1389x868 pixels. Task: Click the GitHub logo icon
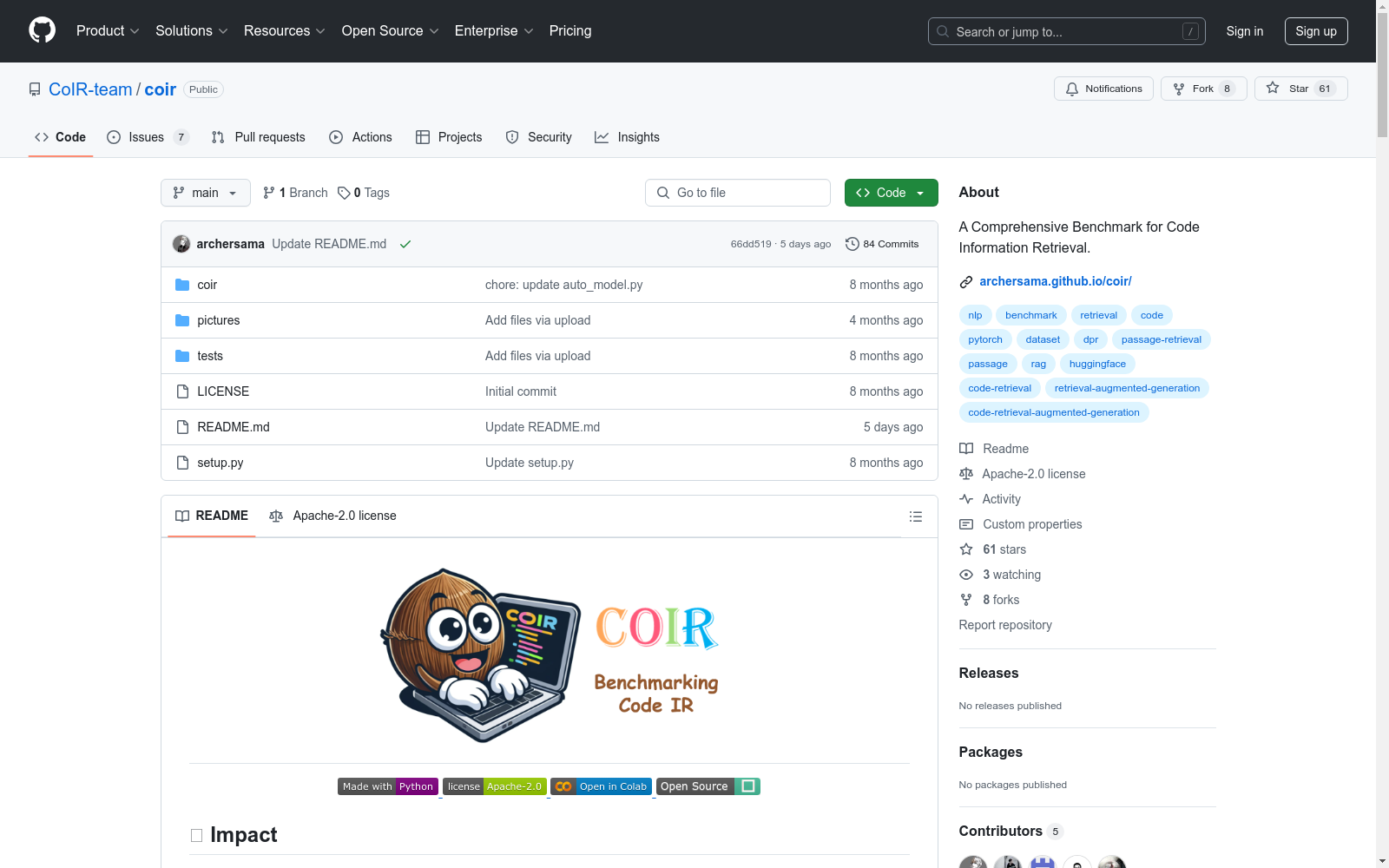pos(42,30)
